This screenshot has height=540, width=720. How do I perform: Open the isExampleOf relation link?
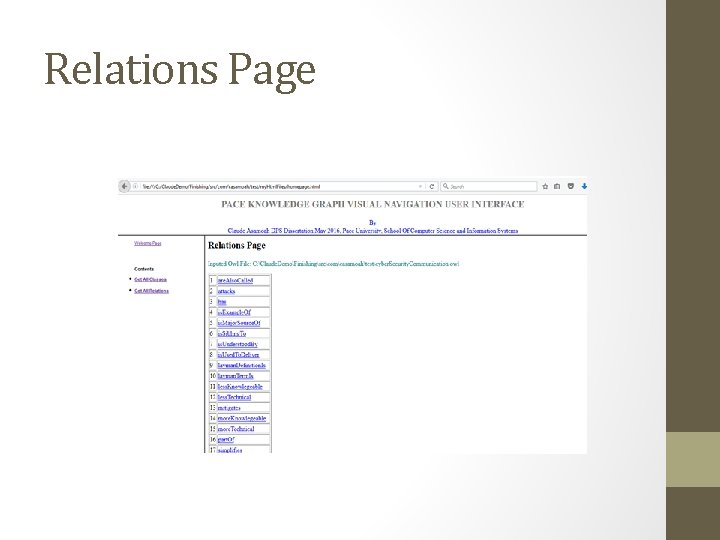pos(234,312)
